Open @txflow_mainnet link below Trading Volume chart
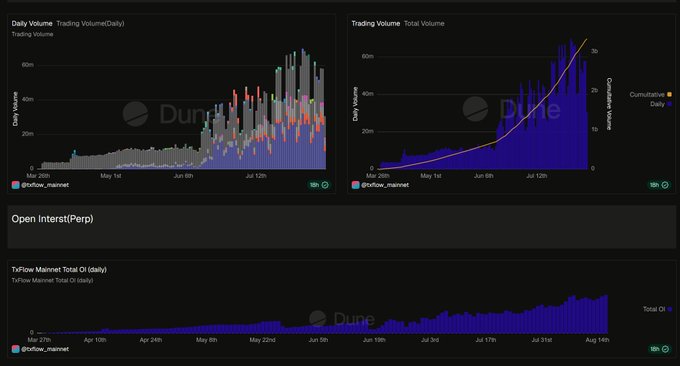Image resolution: width=680 pixels, height=366 pixels. [x=385, y=185]
